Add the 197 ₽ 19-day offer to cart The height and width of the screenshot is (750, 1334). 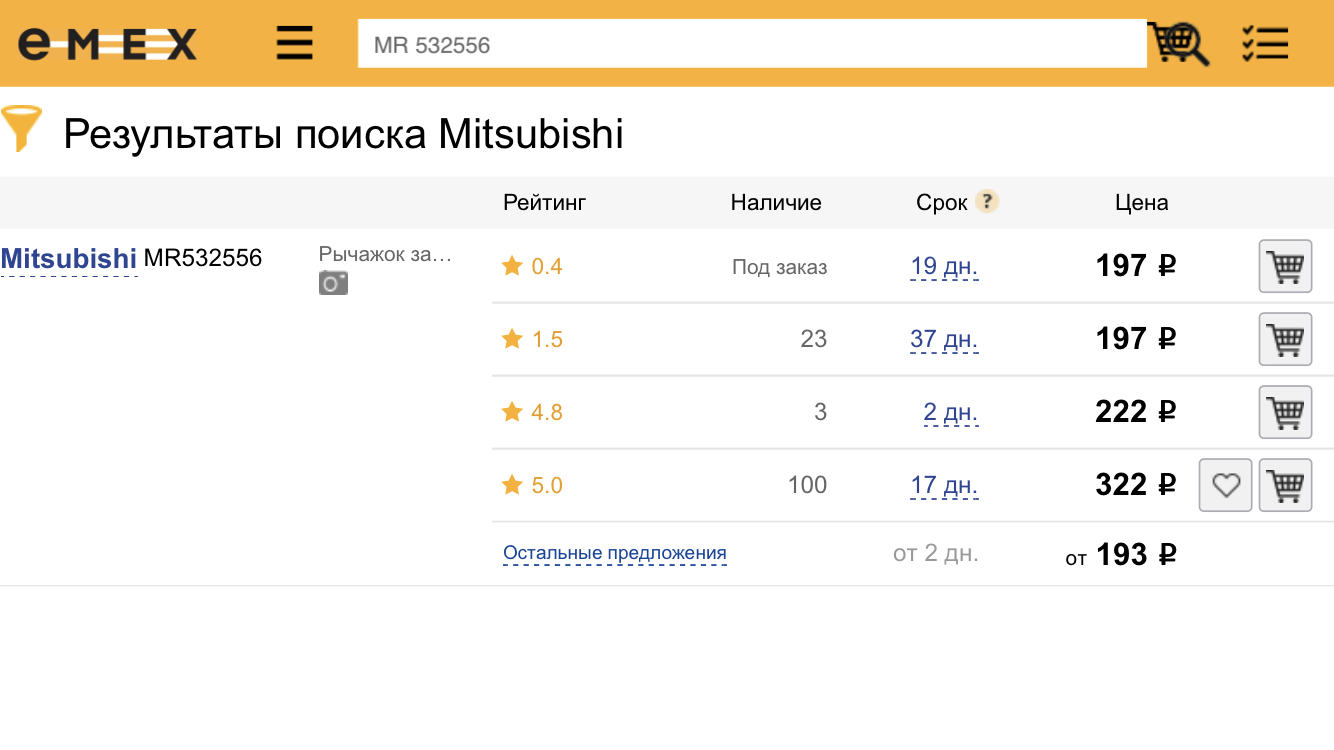tap(1285, 266)
